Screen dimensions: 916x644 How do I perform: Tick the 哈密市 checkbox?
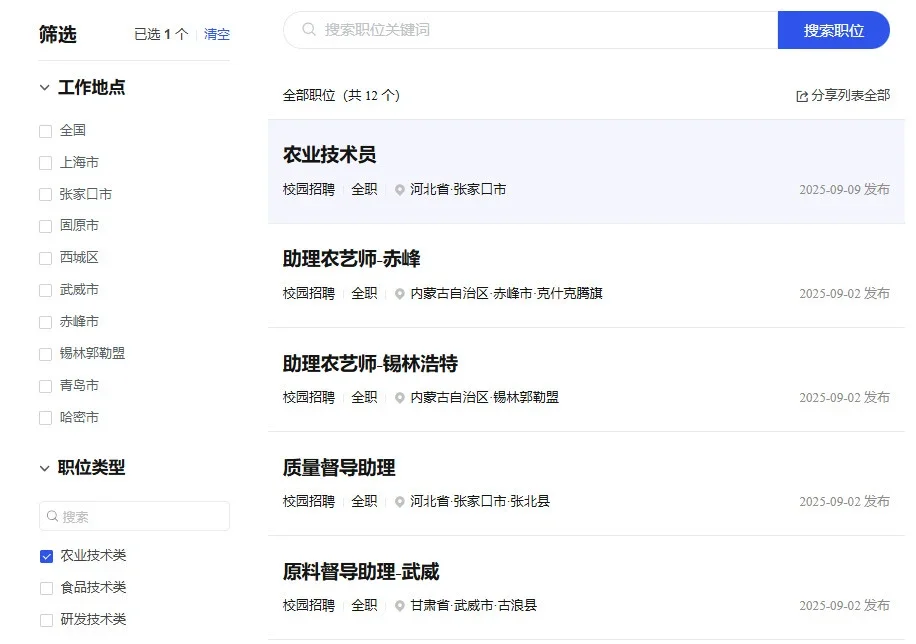pyautogui.click(x=46, y=418)
